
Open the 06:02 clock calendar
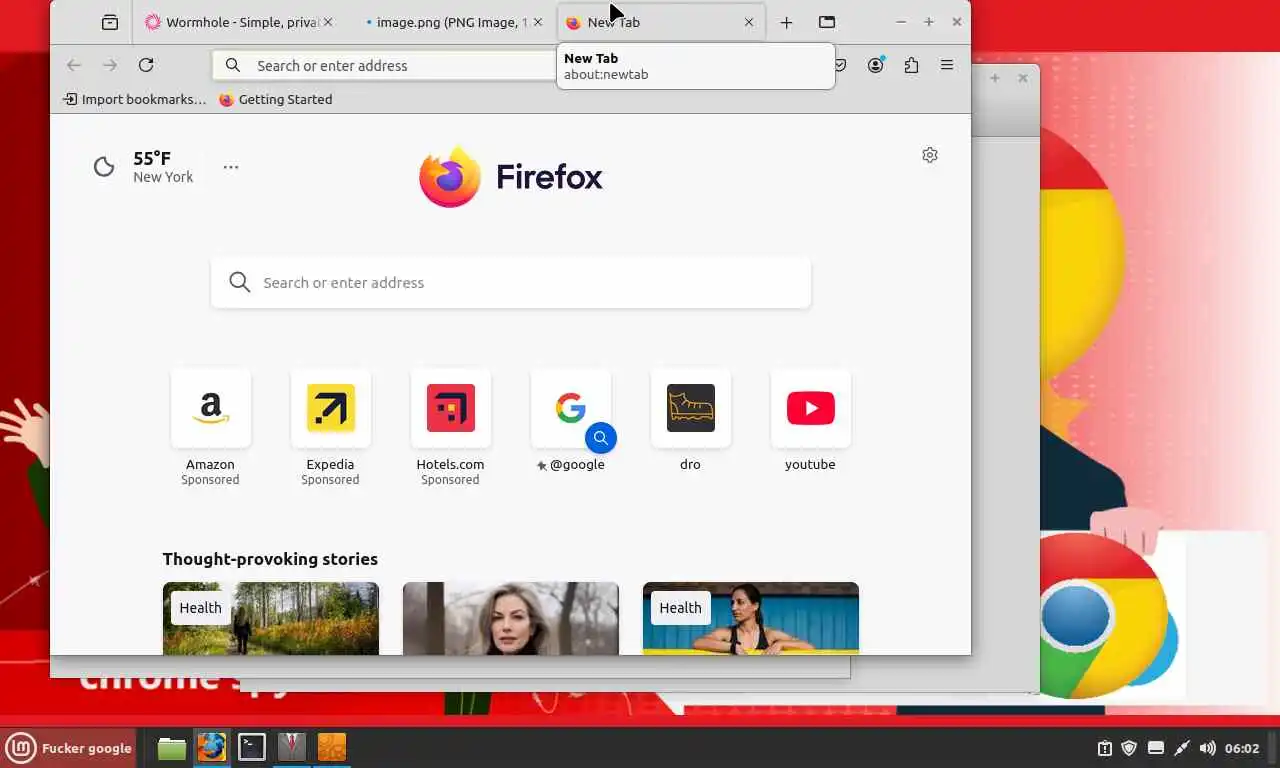[1243, 748]
